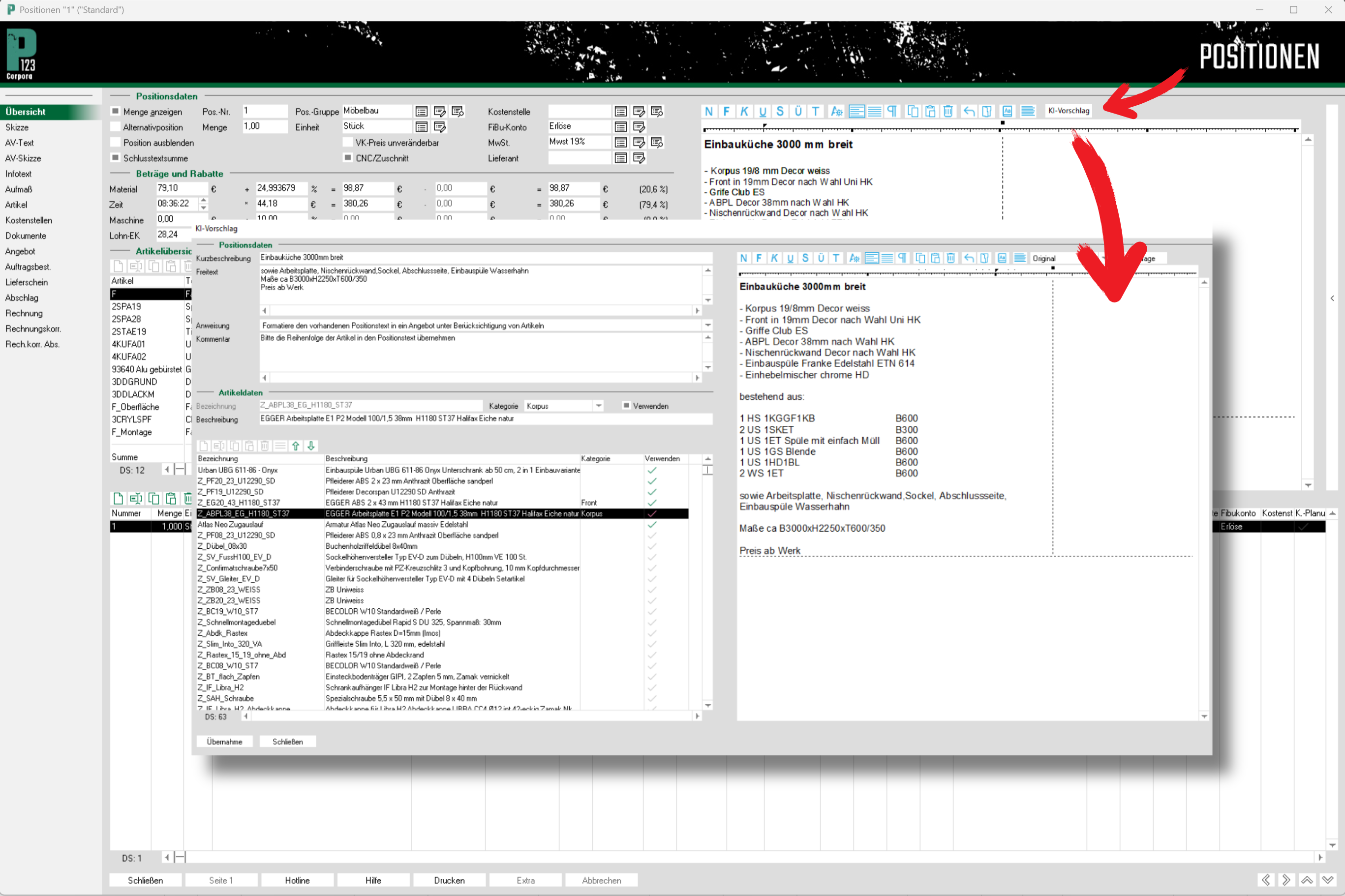The height and width of the screenshot is (896, 1345).
Task: Open Rechnung in the left sidebar
Action: click(24, 313)
